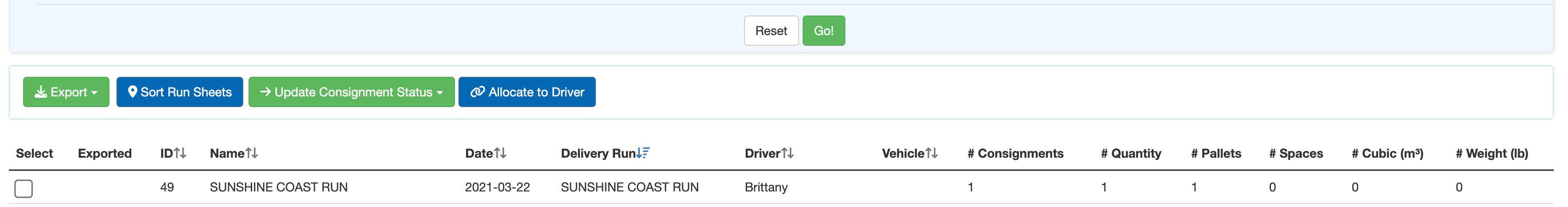The image size is (1568, 207).
Task: Click run sheet ID 49 cell
Action: tap(167, 187)
